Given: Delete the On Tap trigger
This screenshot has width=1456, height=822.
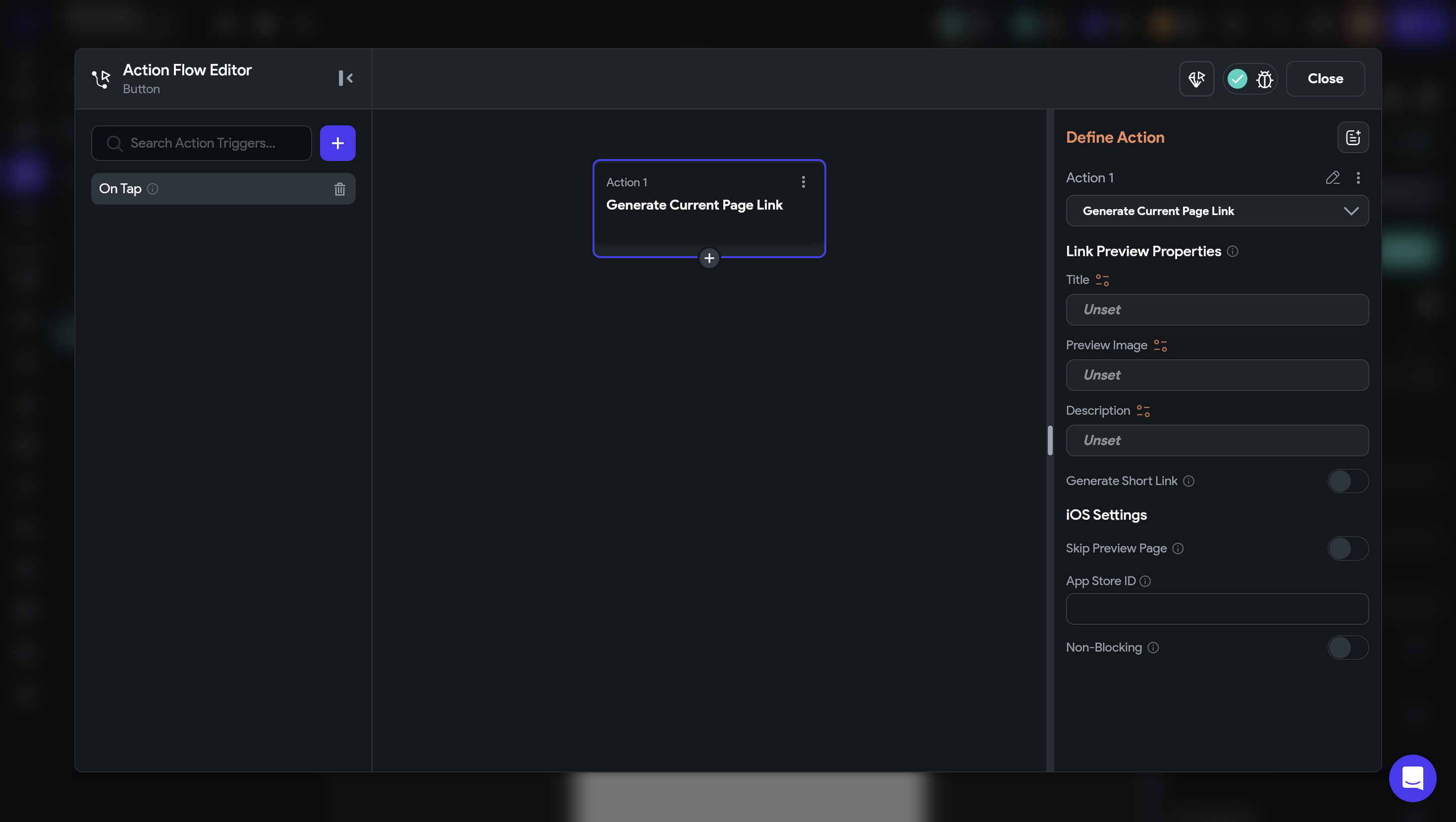Looking at the screenshot, I should pyautogui.click(x=339, y=189).
